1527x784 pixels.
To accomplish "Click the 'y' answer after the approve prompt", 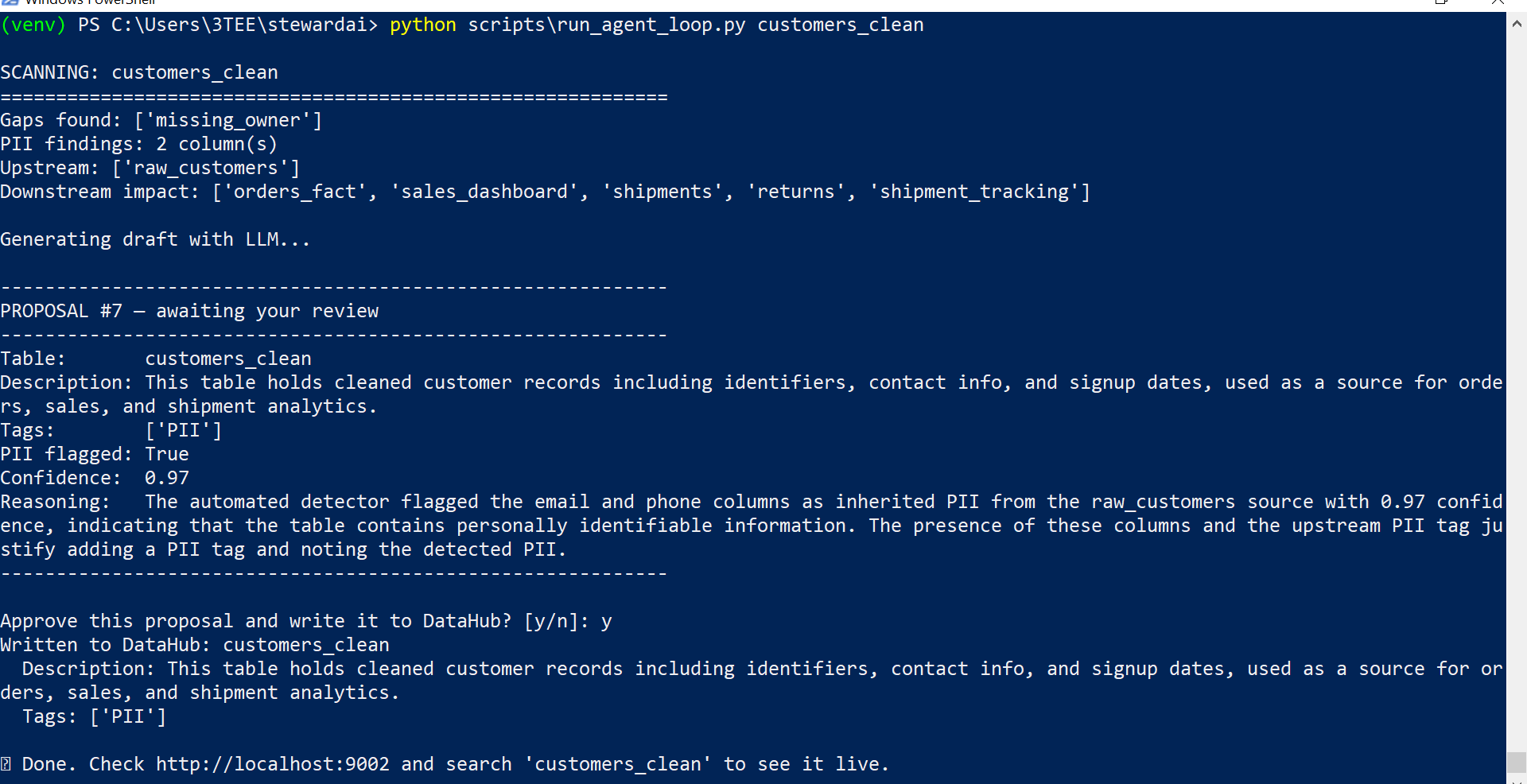I will click(607, 621).
